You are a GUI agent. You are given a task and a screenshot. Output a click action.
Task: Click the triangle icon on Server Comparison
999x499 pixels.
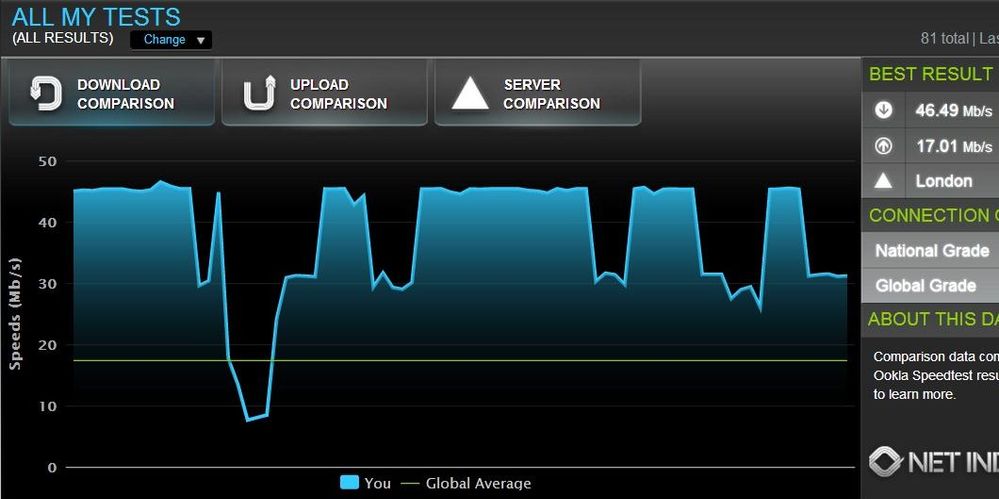[470, 94]
